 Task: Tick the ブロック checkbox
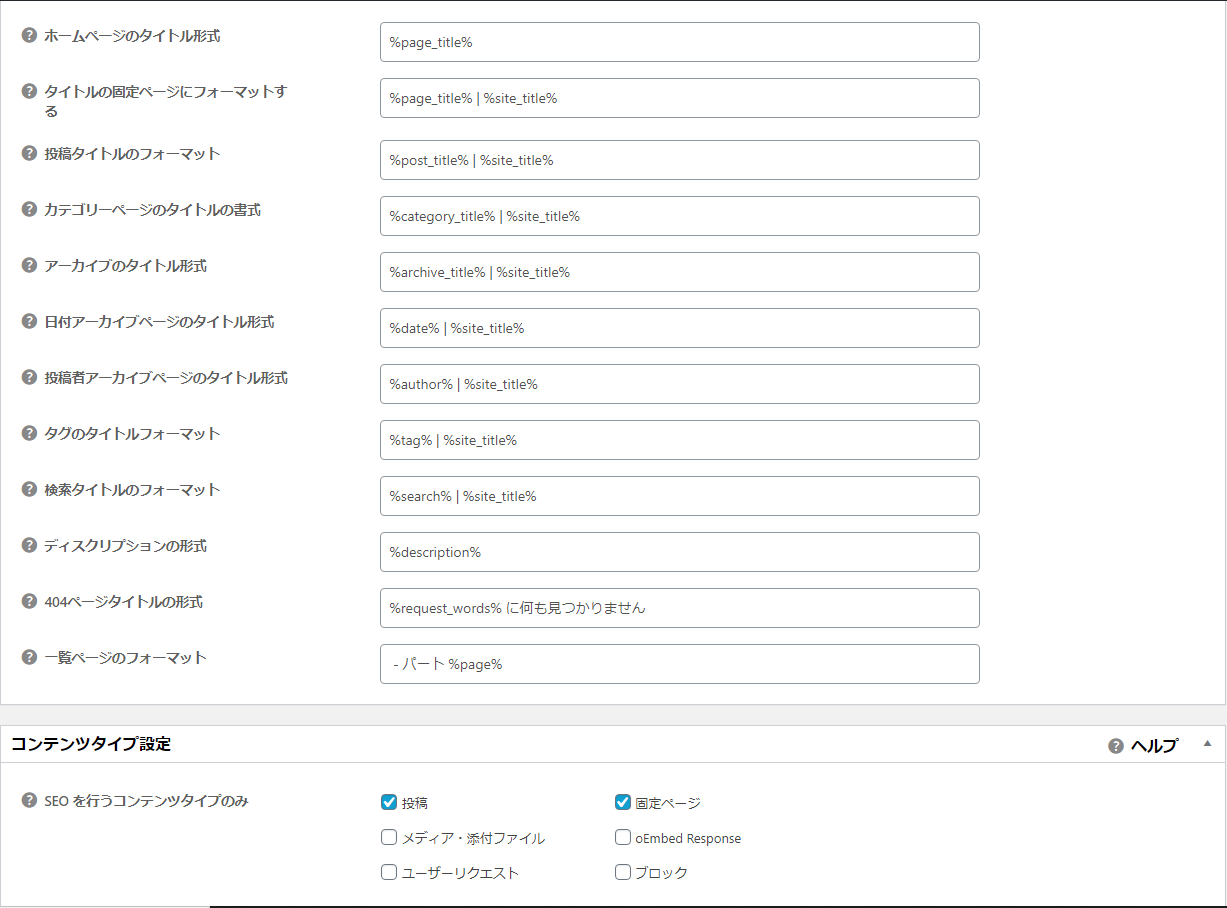pyautogui.click(x=623, y=872)
